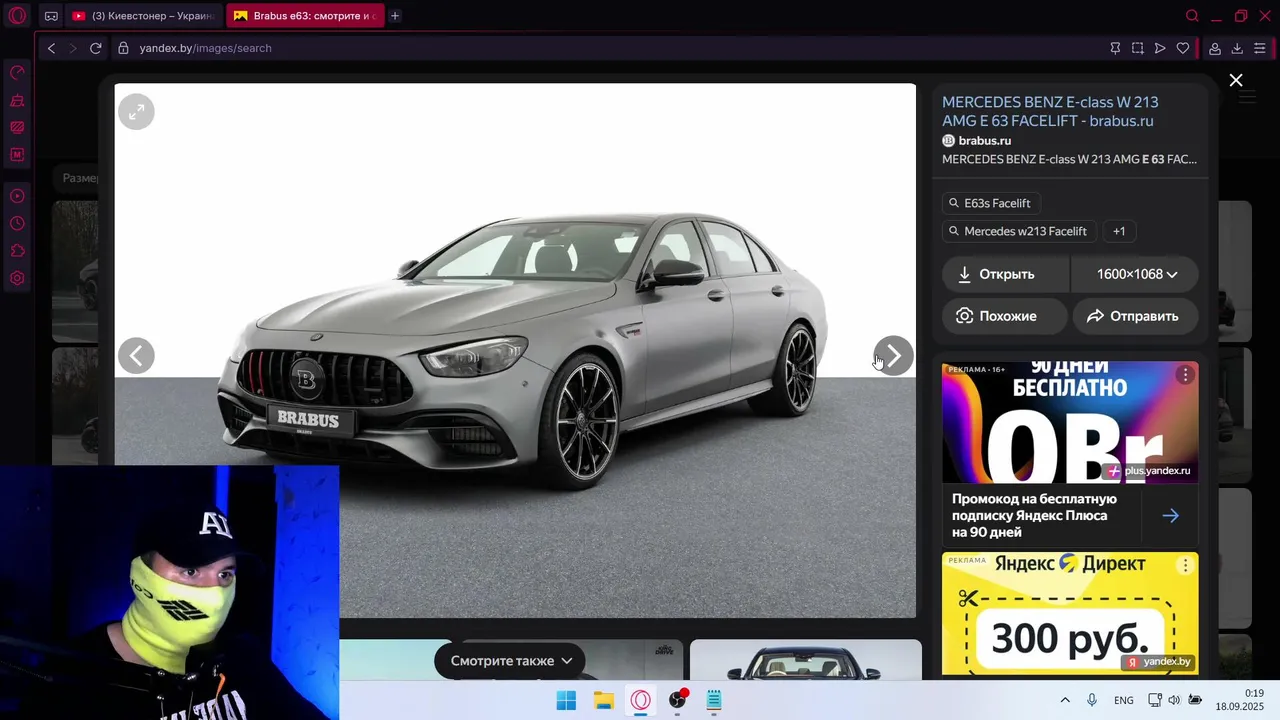Open options menu on Яндекс Директ ad
The image size is (1280, 720).
(x=1185, y=565)
